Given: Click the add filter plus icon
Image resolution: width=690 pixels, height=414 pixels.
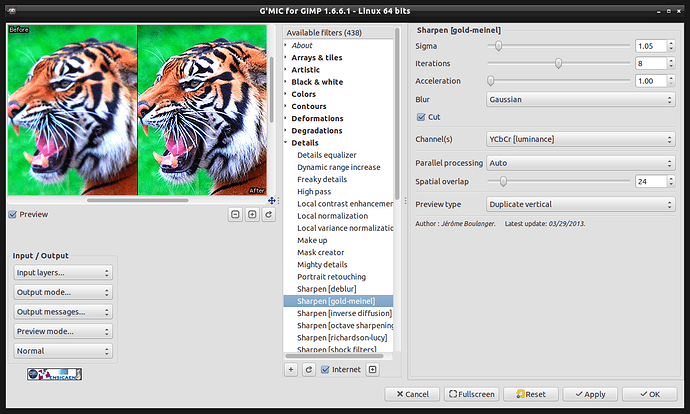Looking at the screenshot, I should pyautogui.click(x=291, y=369).
